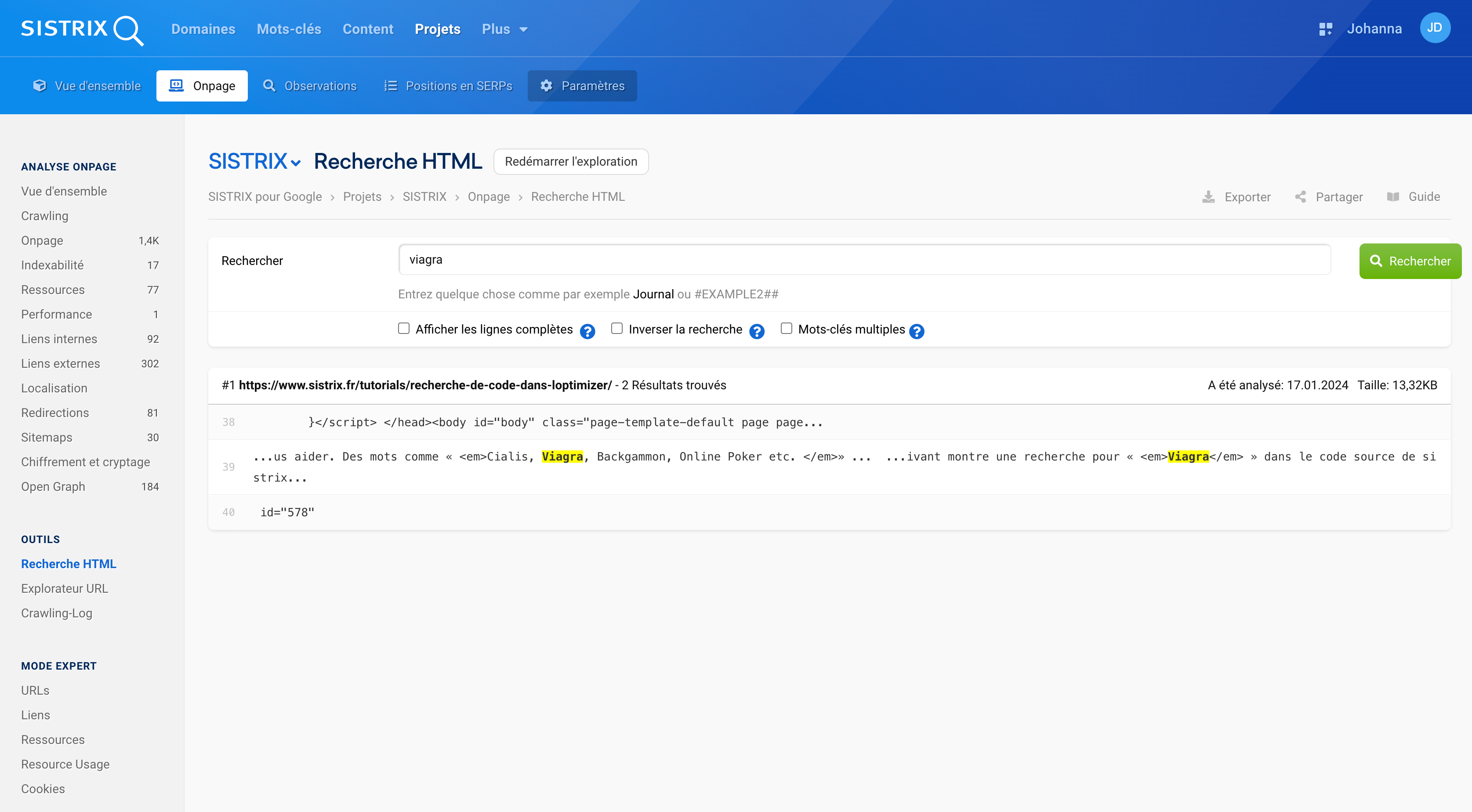1472x812 pixels.
Task: Open Localisation in the sidebar
Action: click(x=54, y=388)
